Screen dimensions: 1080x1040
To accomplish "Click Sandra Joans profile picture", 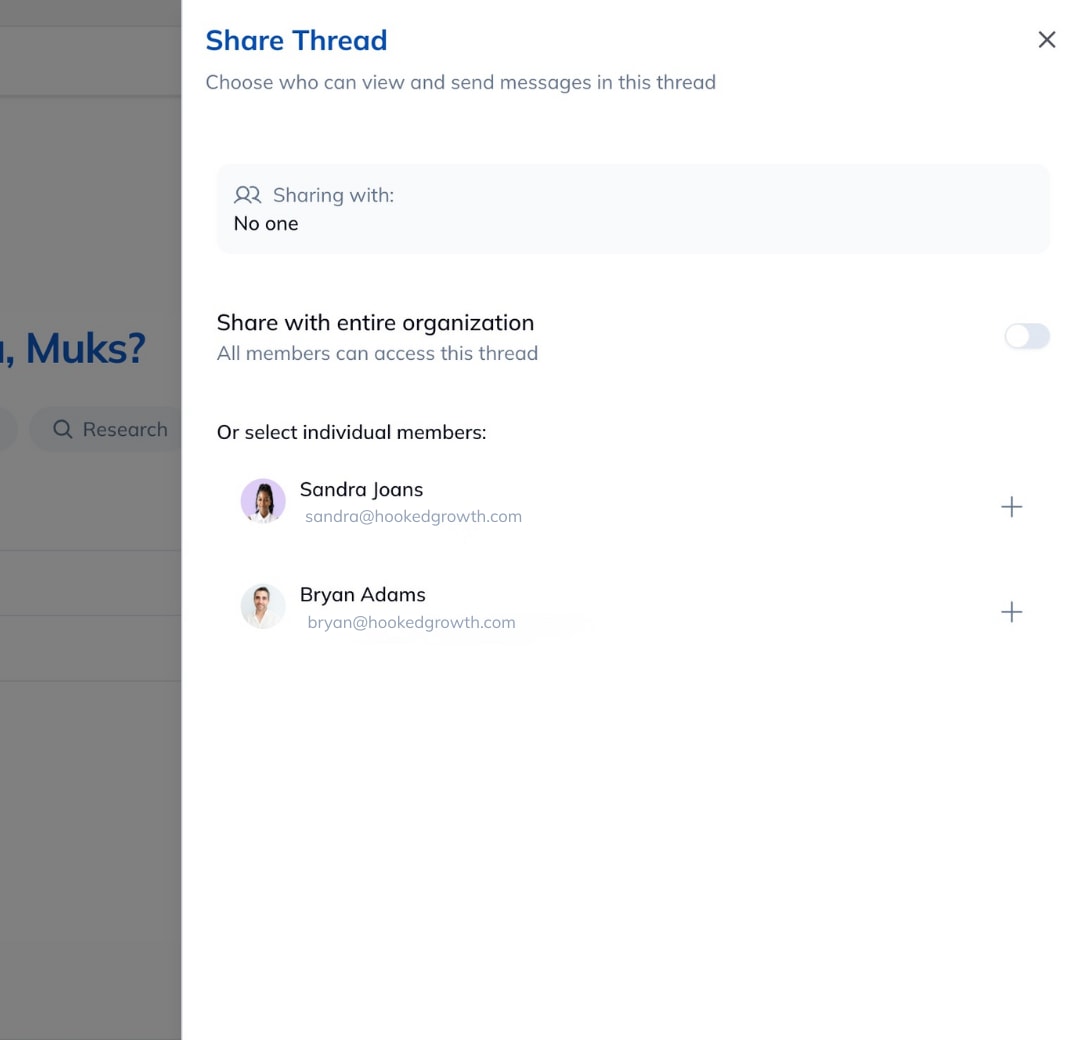I will (x=263, y=500).
